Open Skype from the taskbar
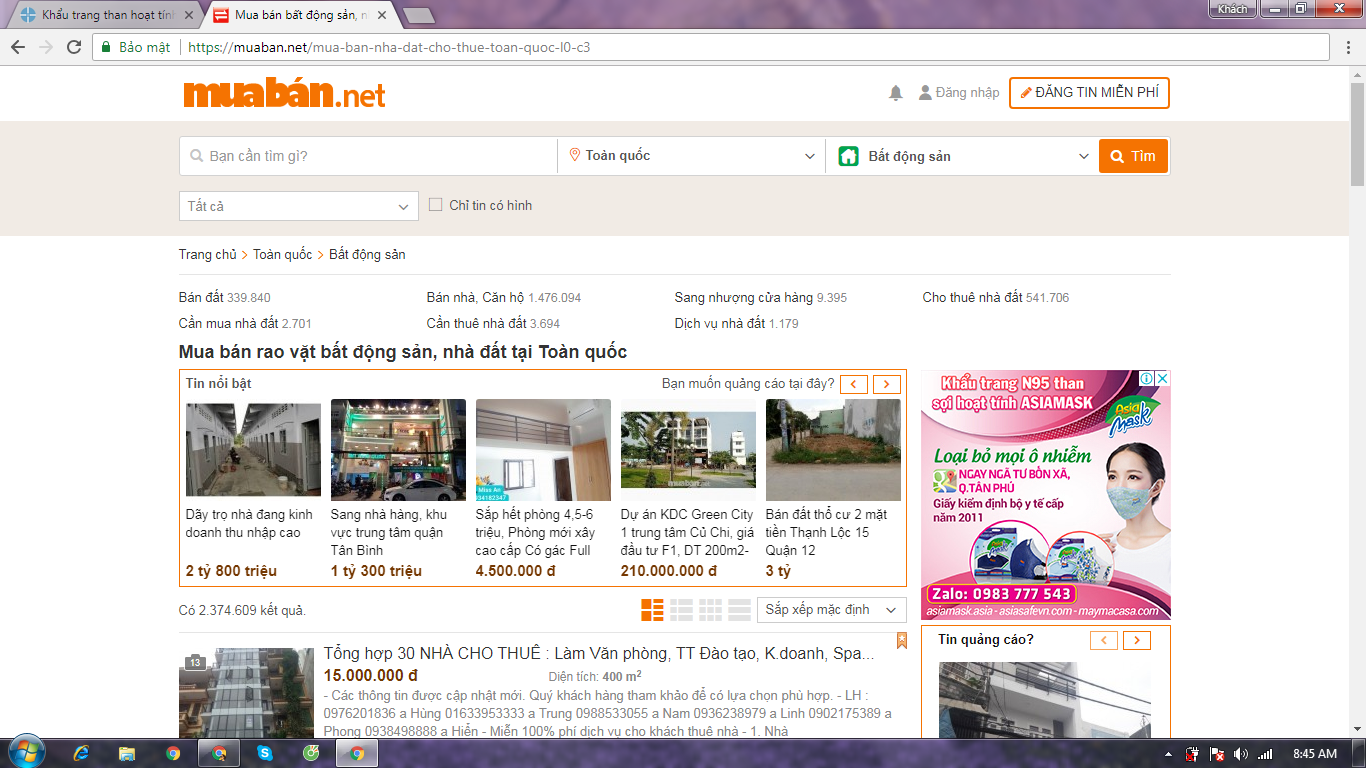This screenshot has height=768, width=1366. tap(265, 753)
